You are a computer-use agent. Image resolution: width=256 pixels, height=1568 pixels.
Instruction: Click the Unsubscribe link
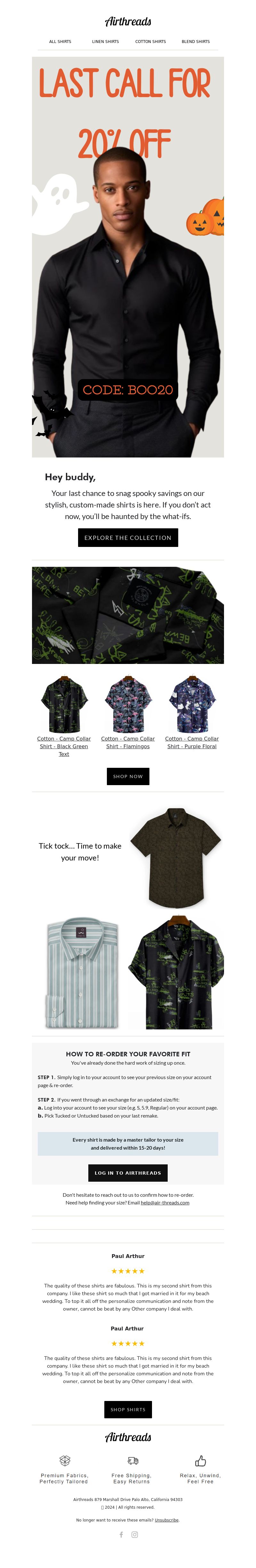167,1520
